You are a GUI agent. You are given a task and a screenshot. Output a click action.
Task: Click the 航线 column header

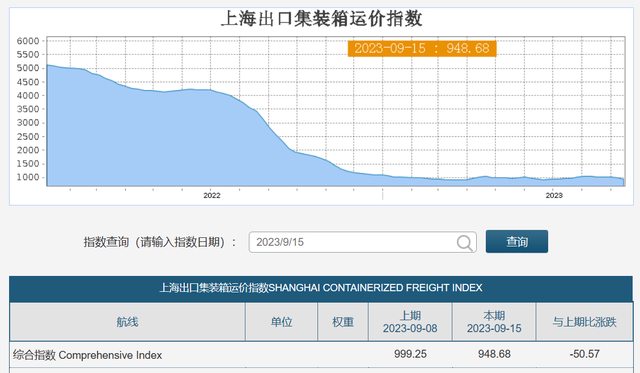(x=127, y=322)
